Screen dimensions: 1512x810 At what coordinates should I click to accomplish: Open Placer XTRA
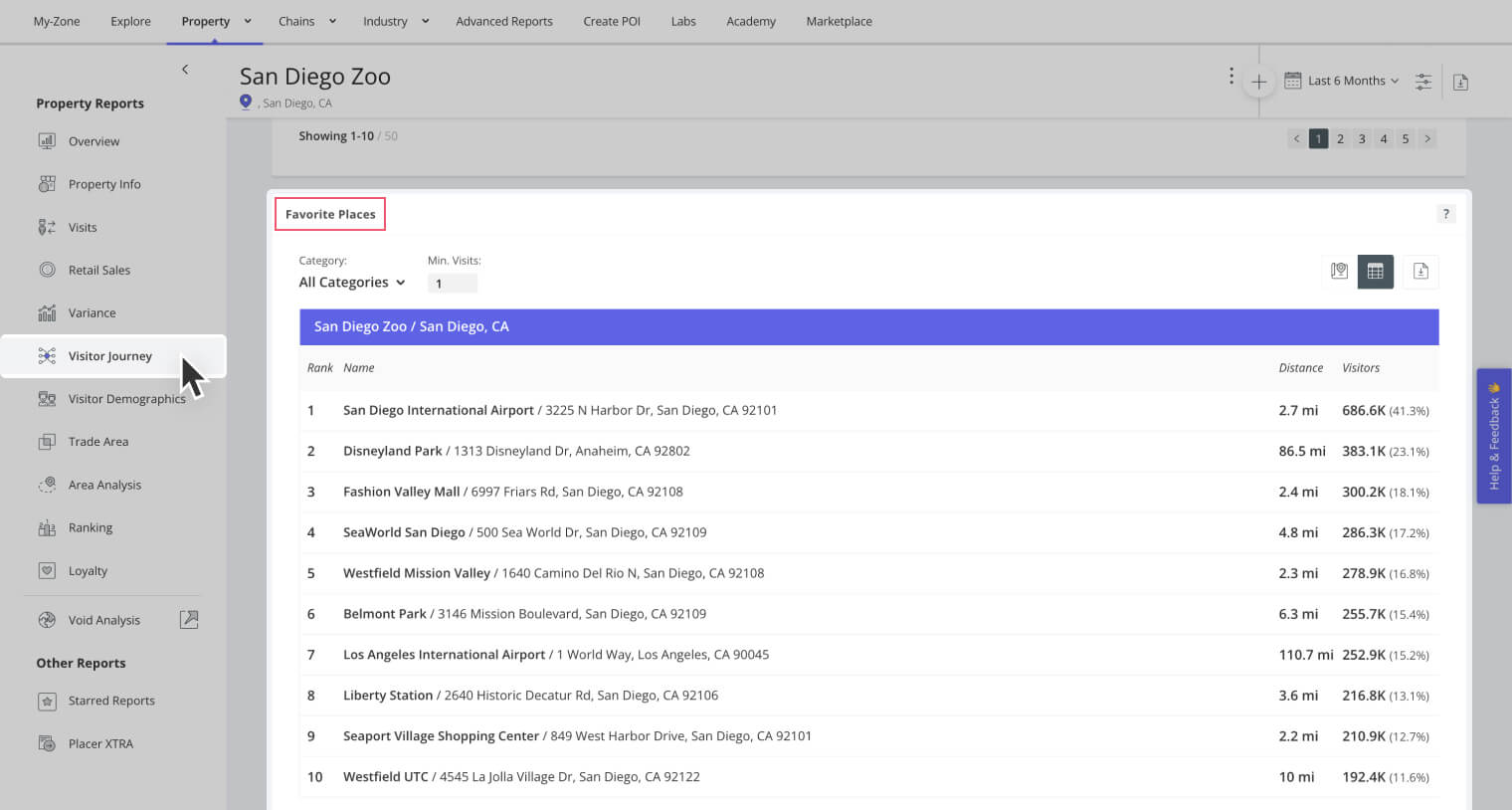click(99, 743)
